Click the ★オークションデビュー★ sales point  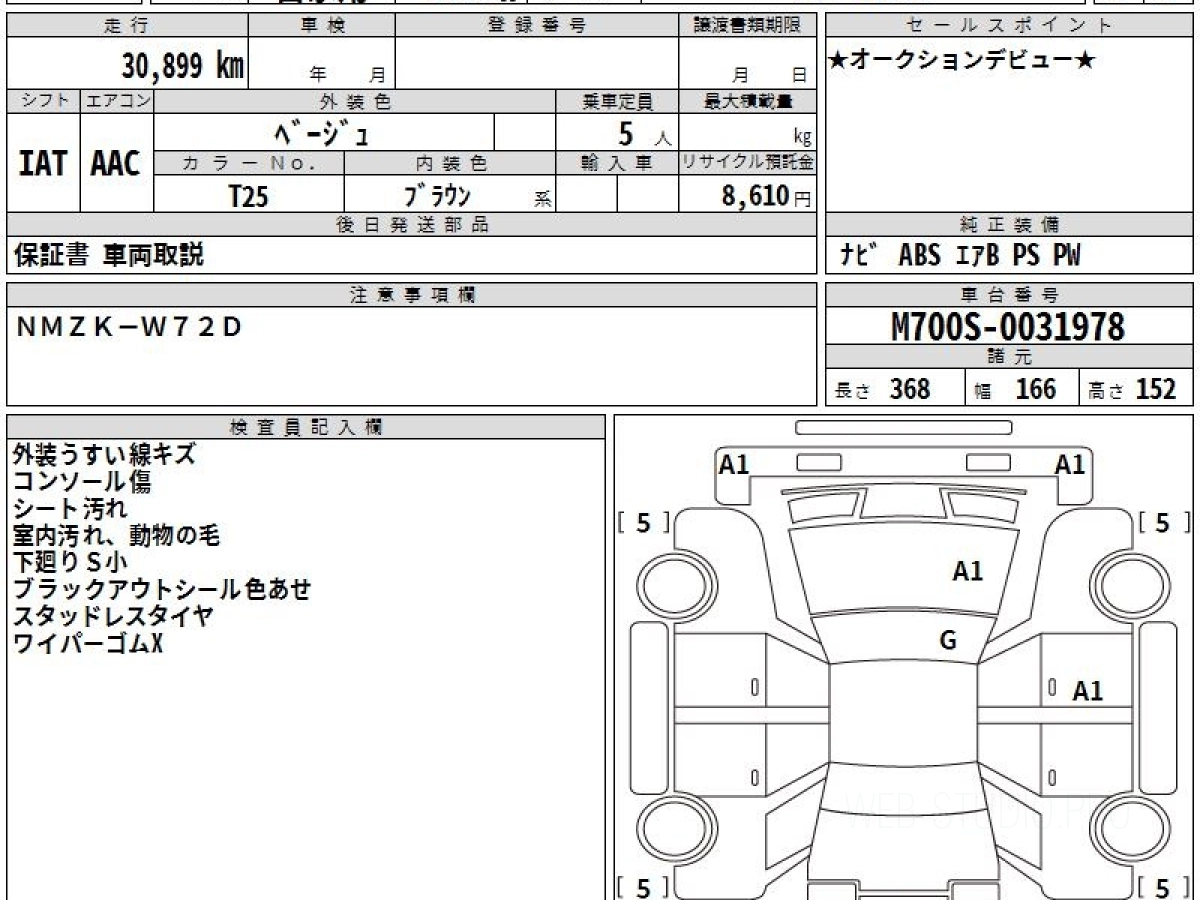[x=962, y=61]
